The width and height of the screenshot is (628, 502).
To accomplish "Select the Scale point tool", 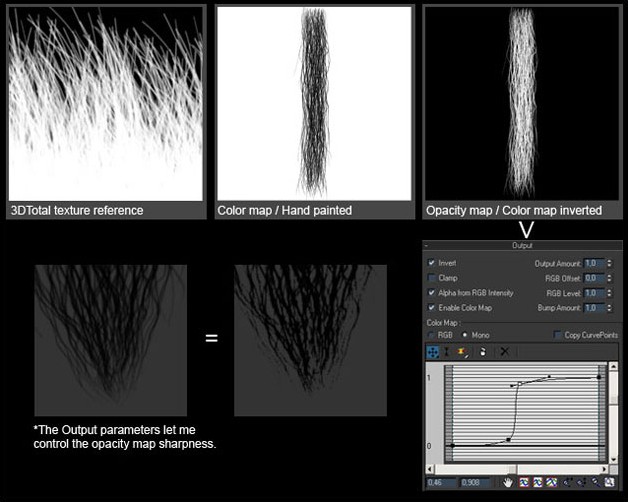I will 447,352.
